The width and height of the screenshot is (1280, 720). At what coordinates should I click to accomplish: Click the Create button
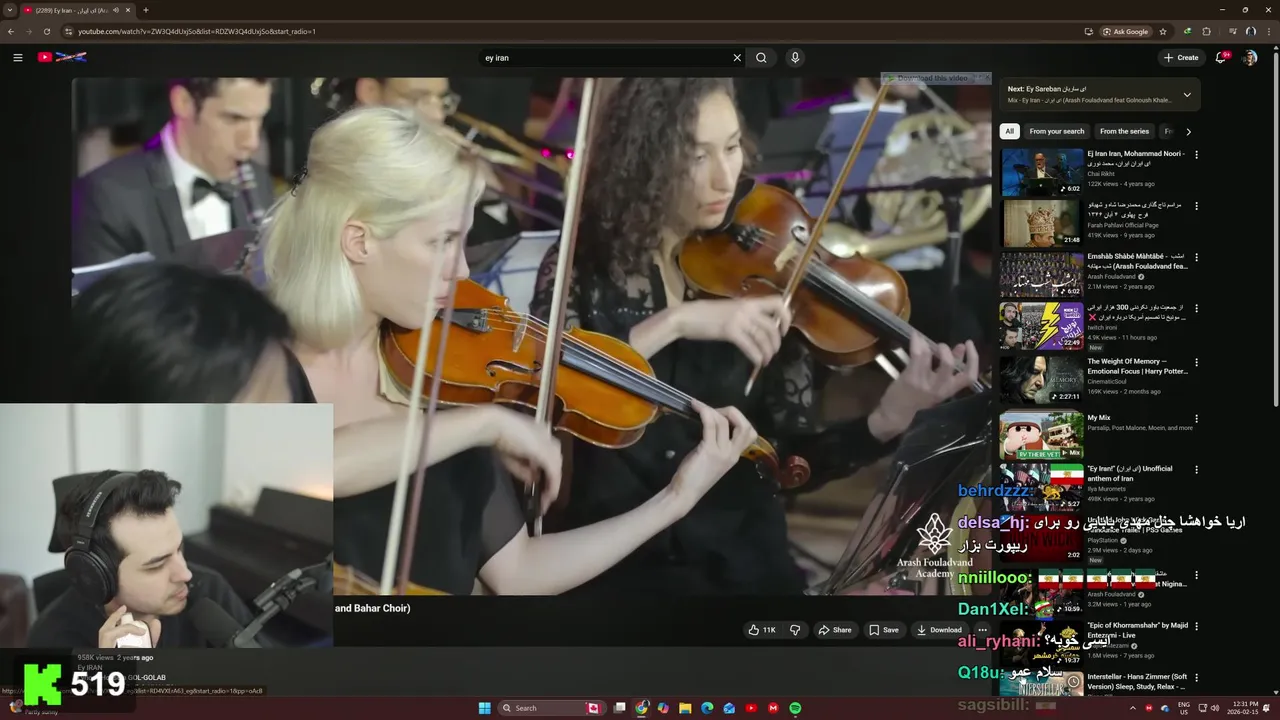point(1181,58)
